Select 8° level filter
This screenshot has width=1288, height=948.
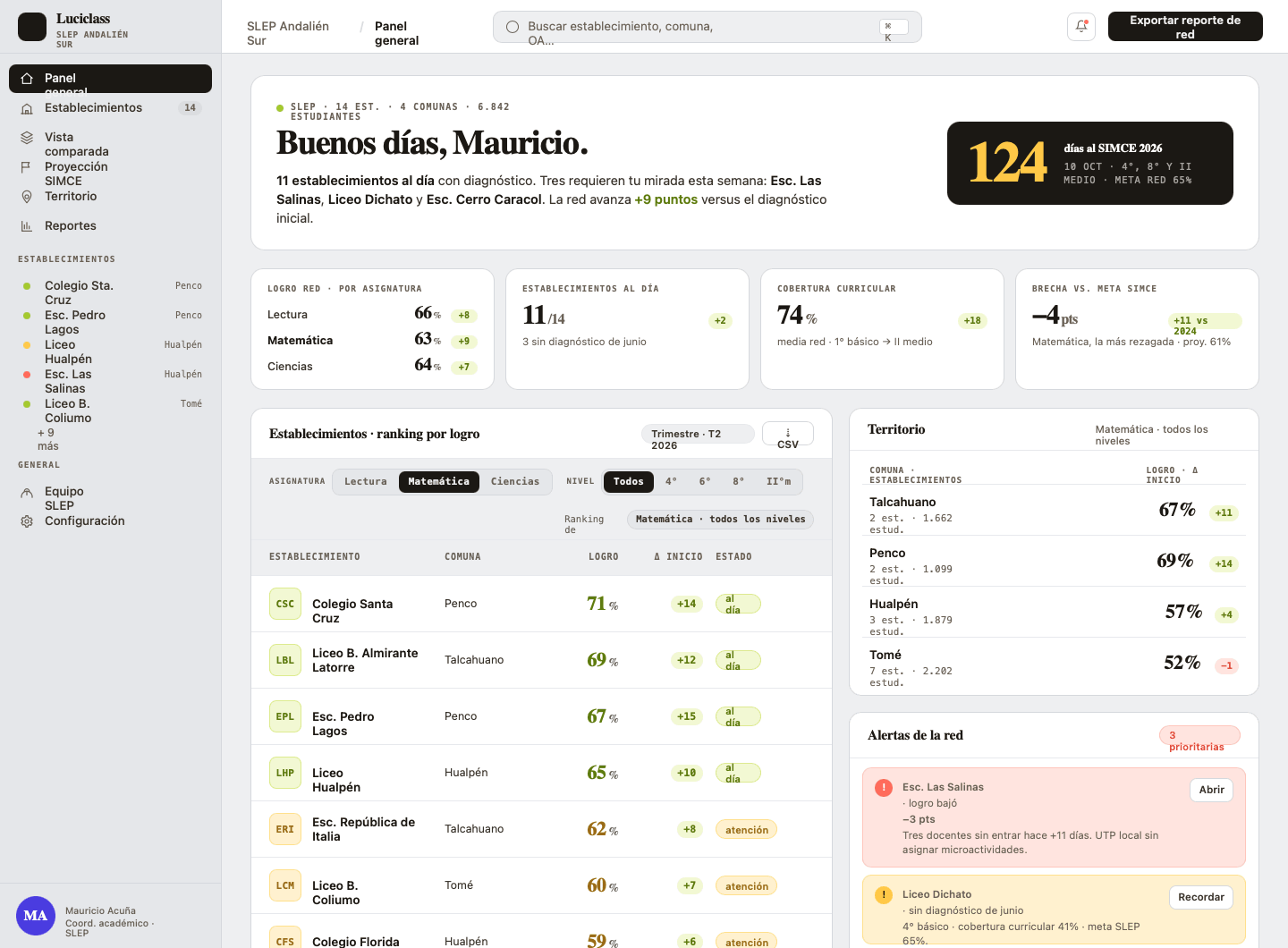click(x=739, y=481)
